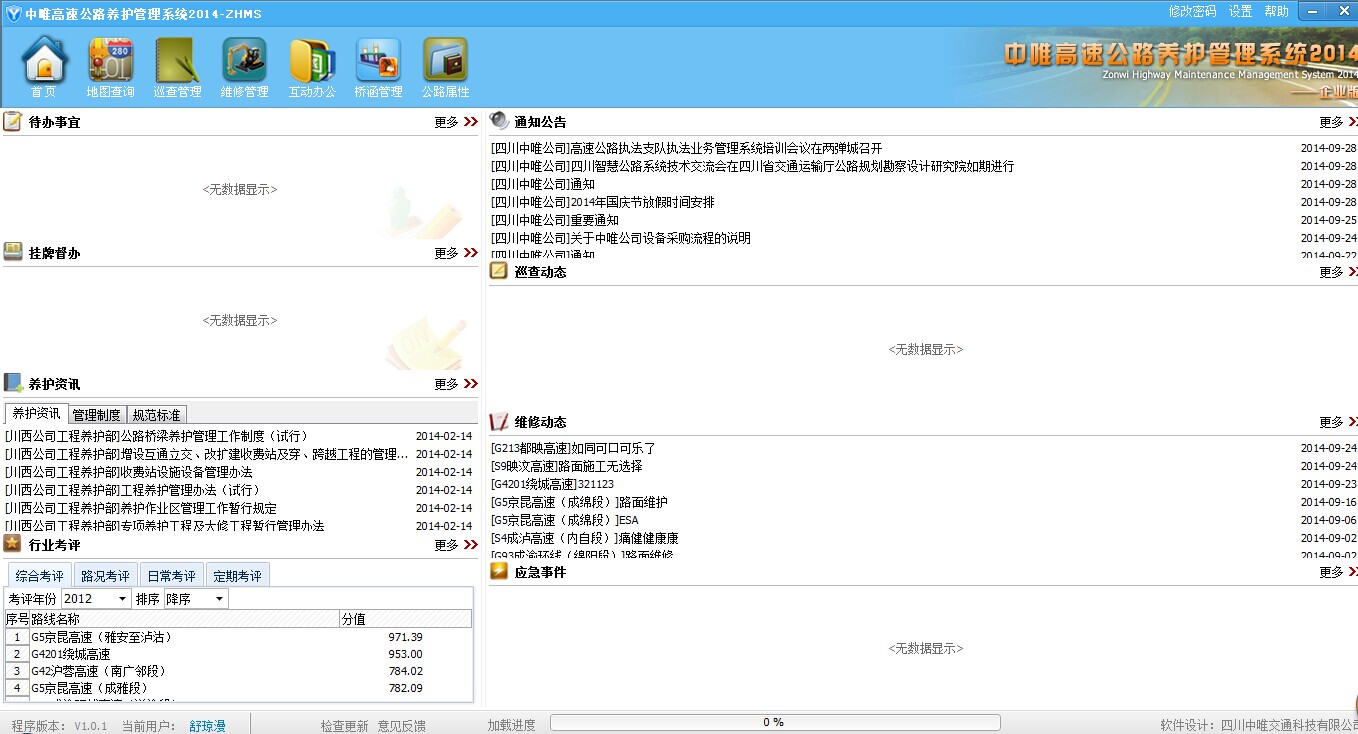
Task: Open 养护作业区管理工作暂行规定 article
Action: pyautogui.click(x=141, y=508)
